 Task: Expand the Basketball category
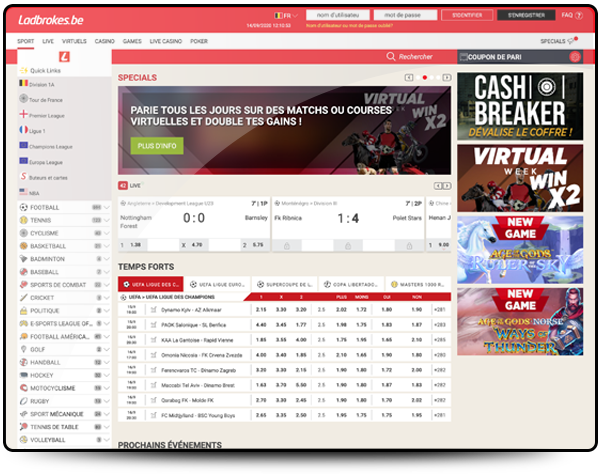[107, 246]
